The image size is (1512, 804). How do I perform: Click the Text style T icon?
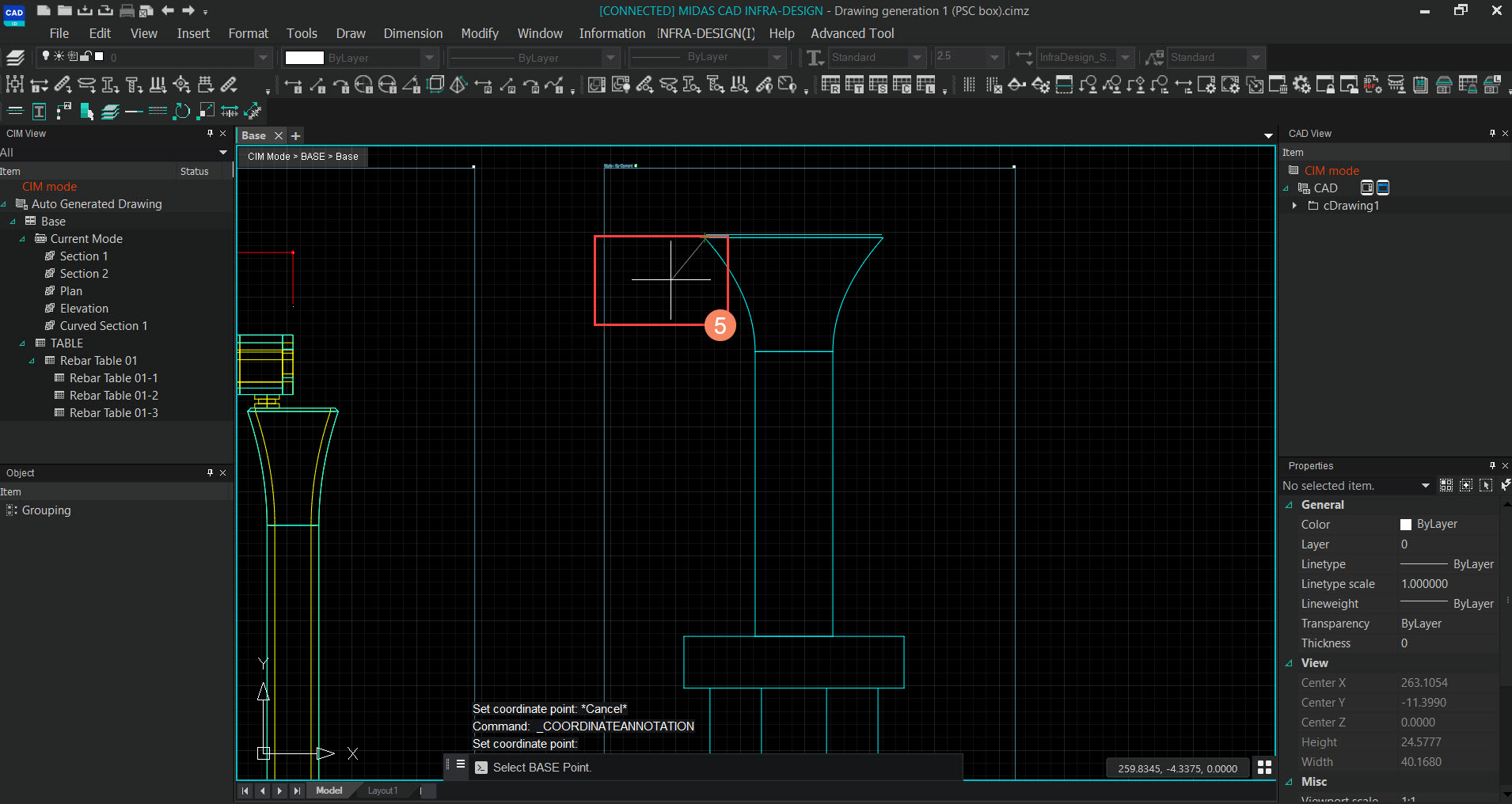pos(815,57)
